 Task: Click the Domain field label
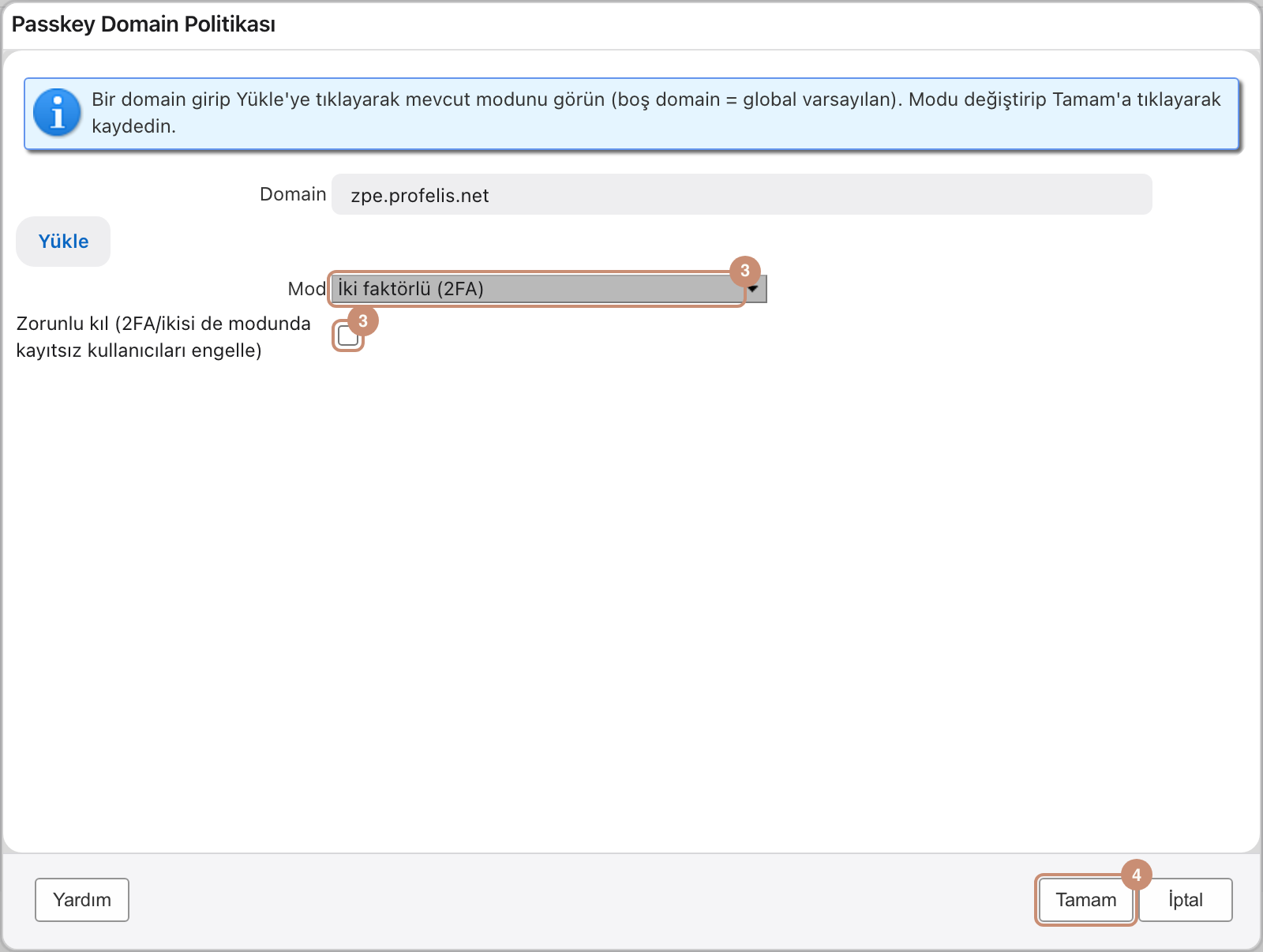pos(293,194)
